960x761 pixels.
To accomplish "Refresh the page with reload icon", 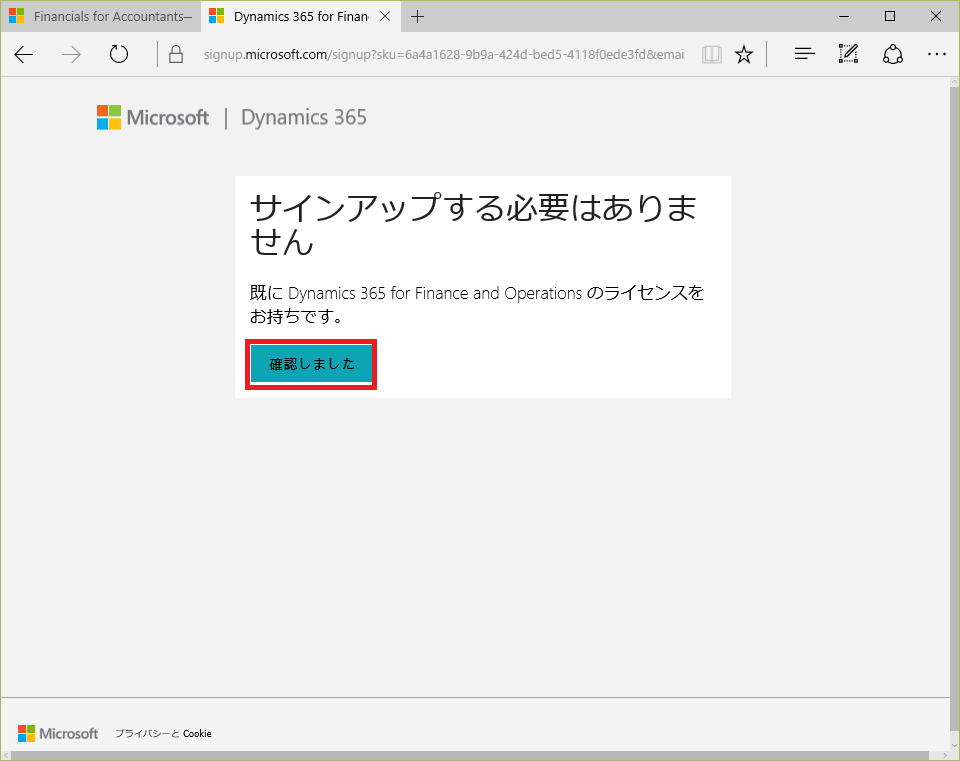I will (119, 54).
